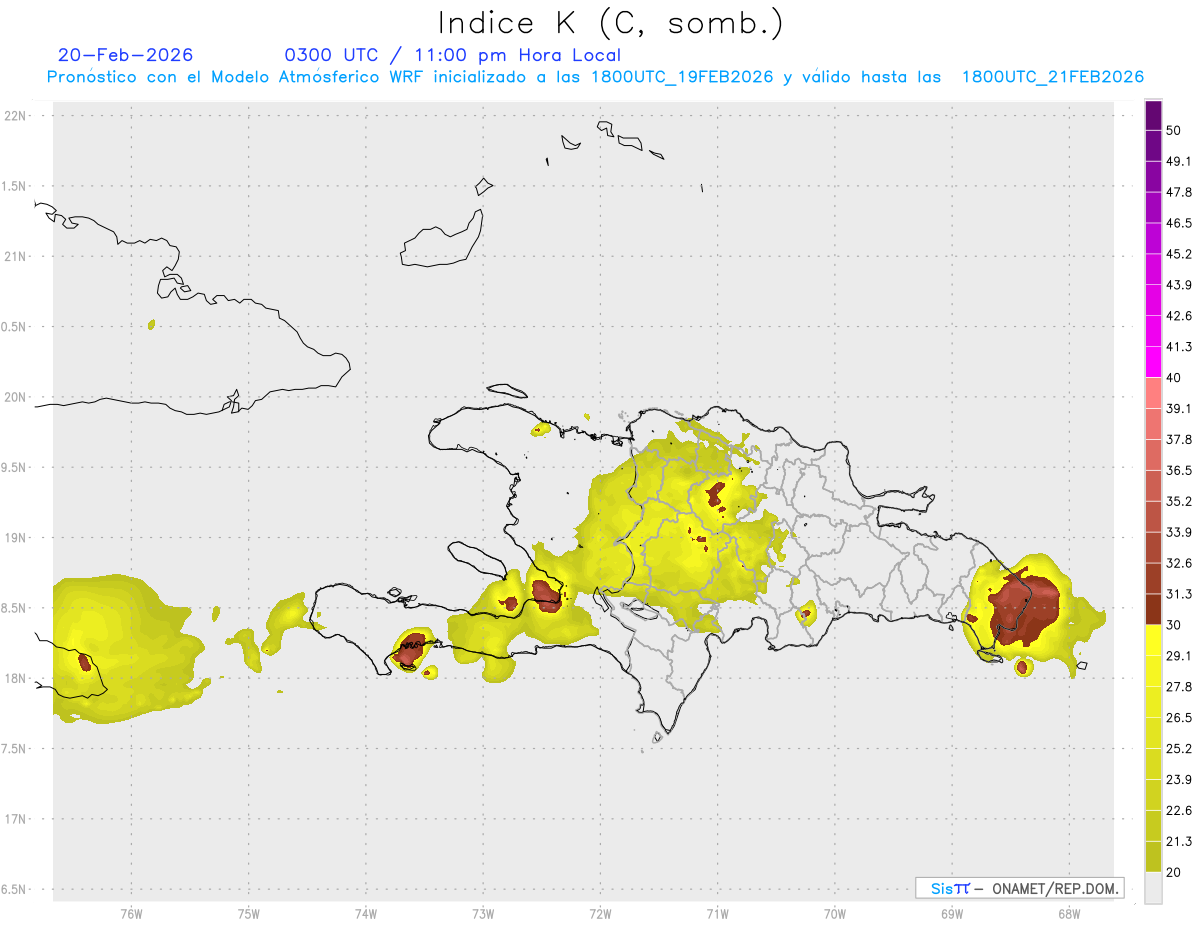
Task: Click the colorbar label "37.8"
Action: [1178, 439]
